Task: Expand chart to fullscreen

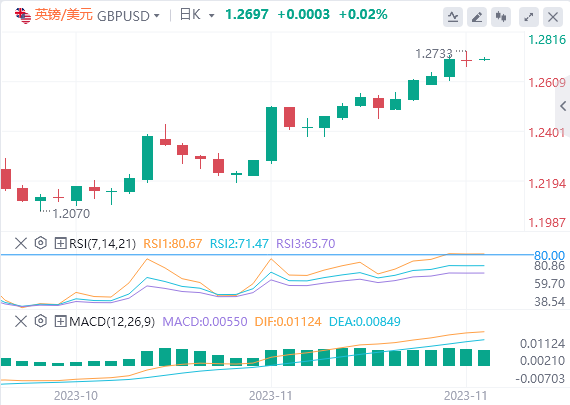Action: [529, 17]
